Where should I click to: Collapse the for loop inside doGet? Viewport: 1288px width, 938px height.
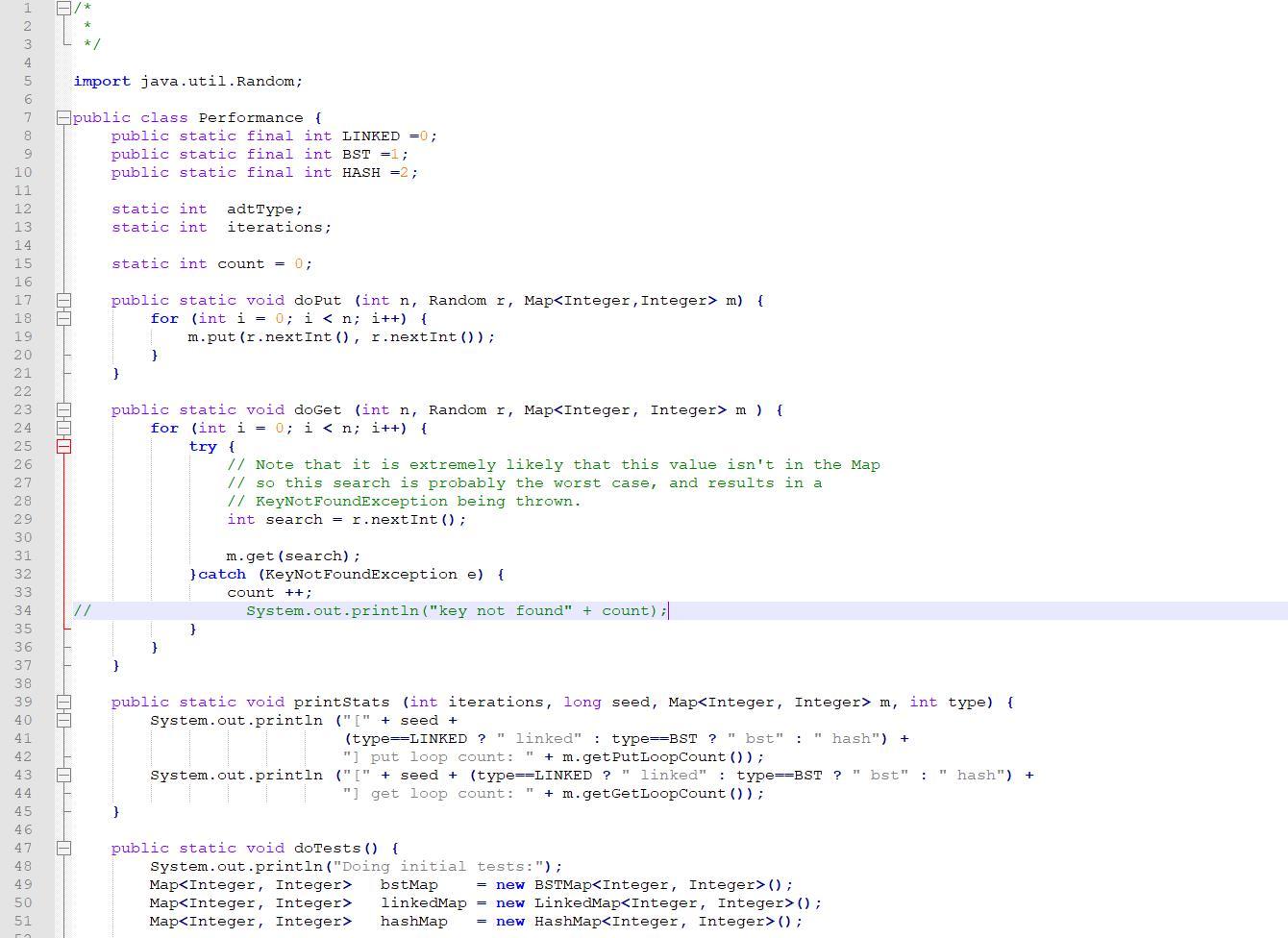(63, 428)
